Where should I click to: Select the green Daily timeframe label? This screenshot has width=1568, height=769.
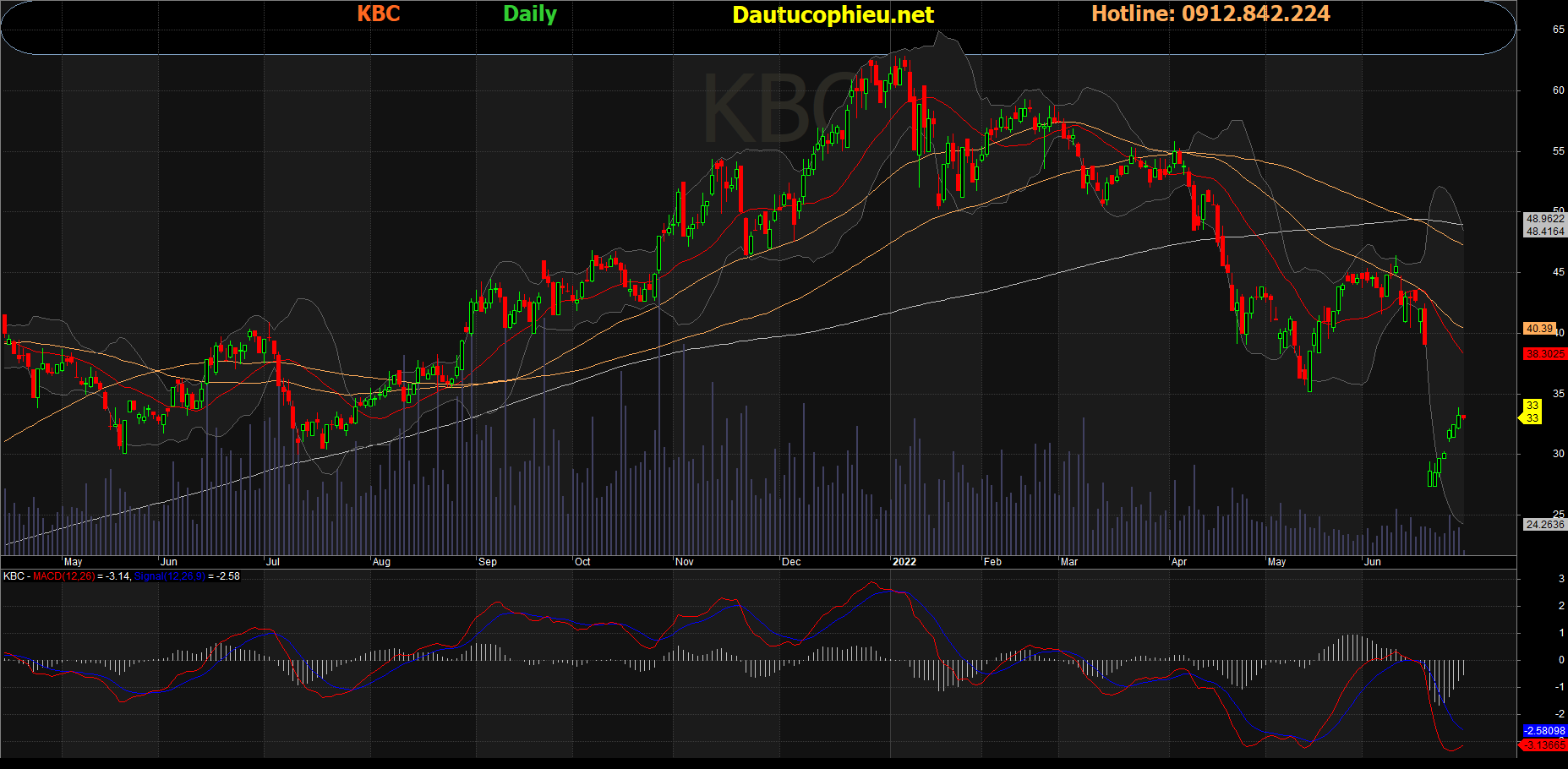(x=530, y=14)
